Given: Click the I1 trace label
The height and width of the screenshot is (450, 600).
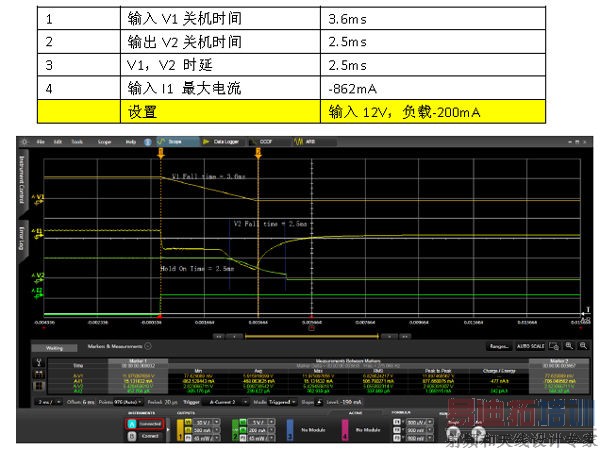Looking at the screenshot, I should 38,232.
